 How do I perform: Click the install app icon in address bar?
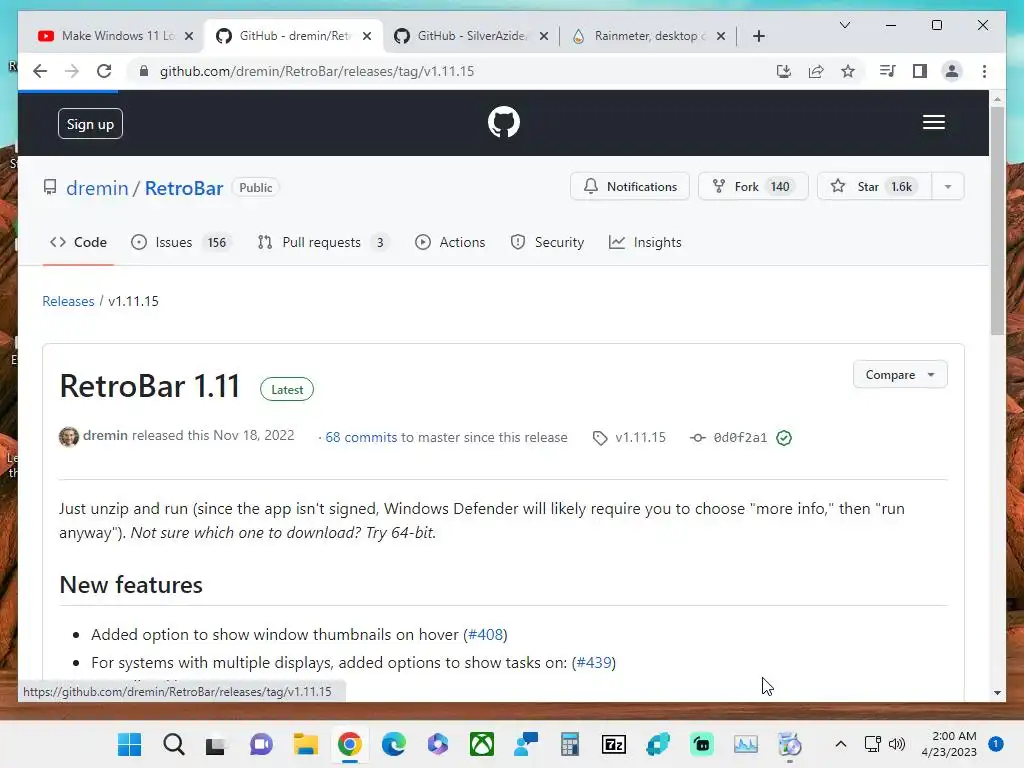[x=784, y=71]
